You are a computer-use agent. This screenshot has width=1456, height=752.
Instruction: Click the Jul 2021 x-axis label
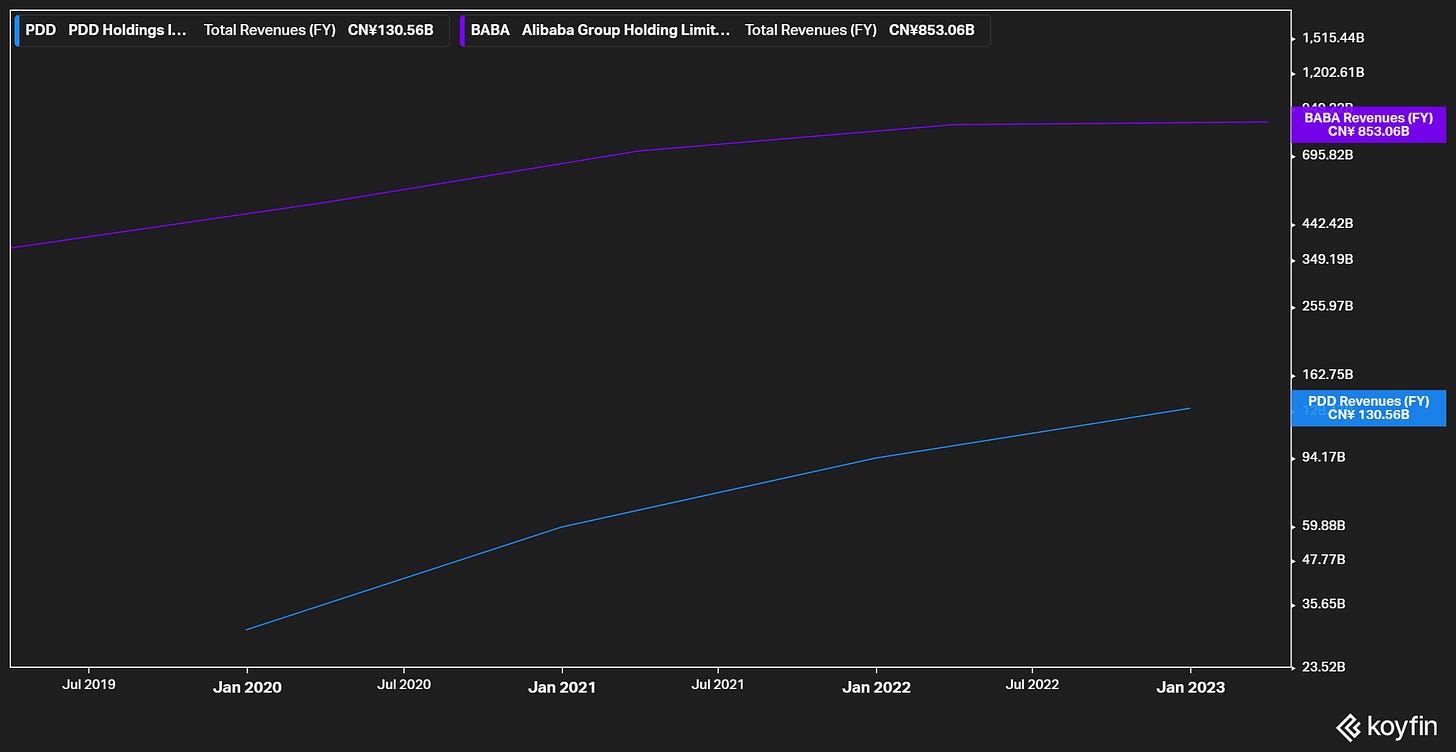717,685
